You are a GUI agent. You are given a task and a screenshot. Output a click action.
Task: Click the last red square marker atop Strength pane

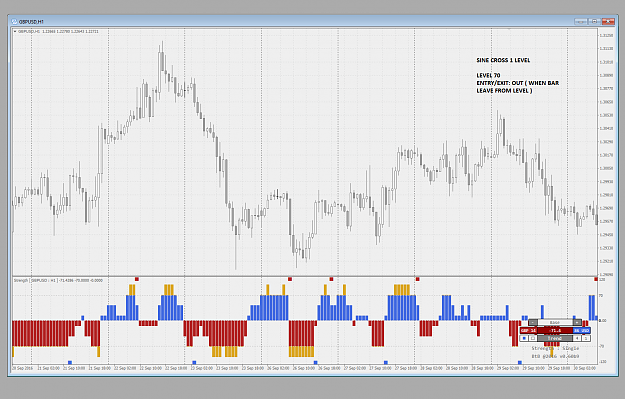(x=596, y=279)
